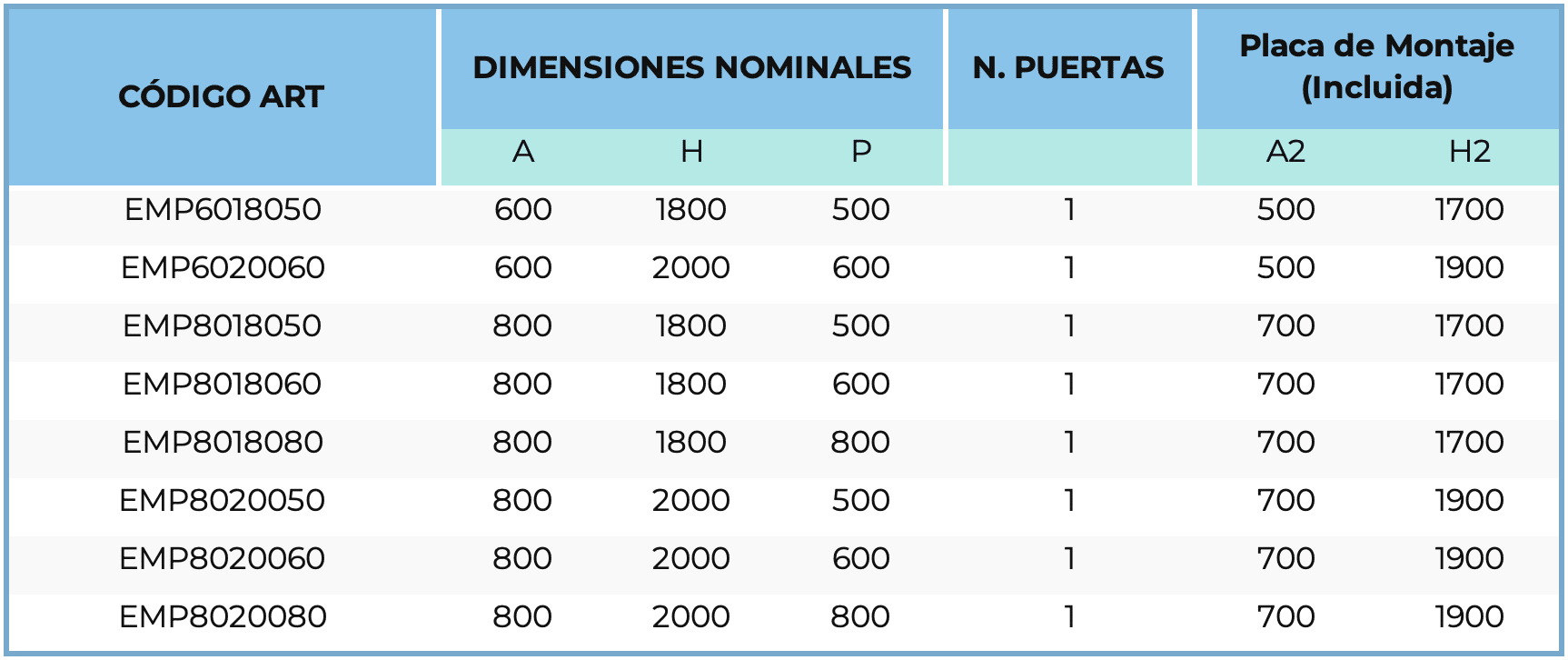Click the H2 sub-header
Screen dimensions: 1568x660
click(1469, 152)
